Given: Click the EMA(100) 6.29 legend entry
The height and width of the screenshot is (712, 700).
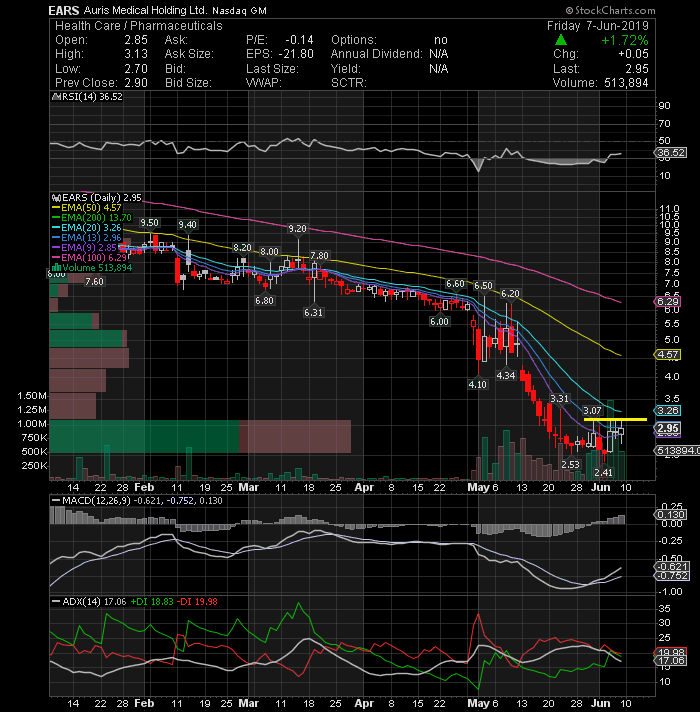Looking at the screenshot, I should coord(89,257).
